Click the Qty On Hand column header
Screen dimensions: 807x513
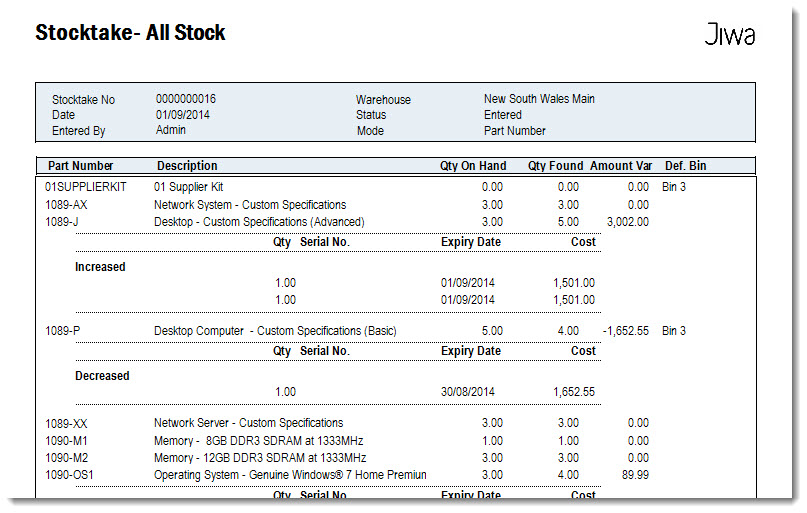pos(473,166)
